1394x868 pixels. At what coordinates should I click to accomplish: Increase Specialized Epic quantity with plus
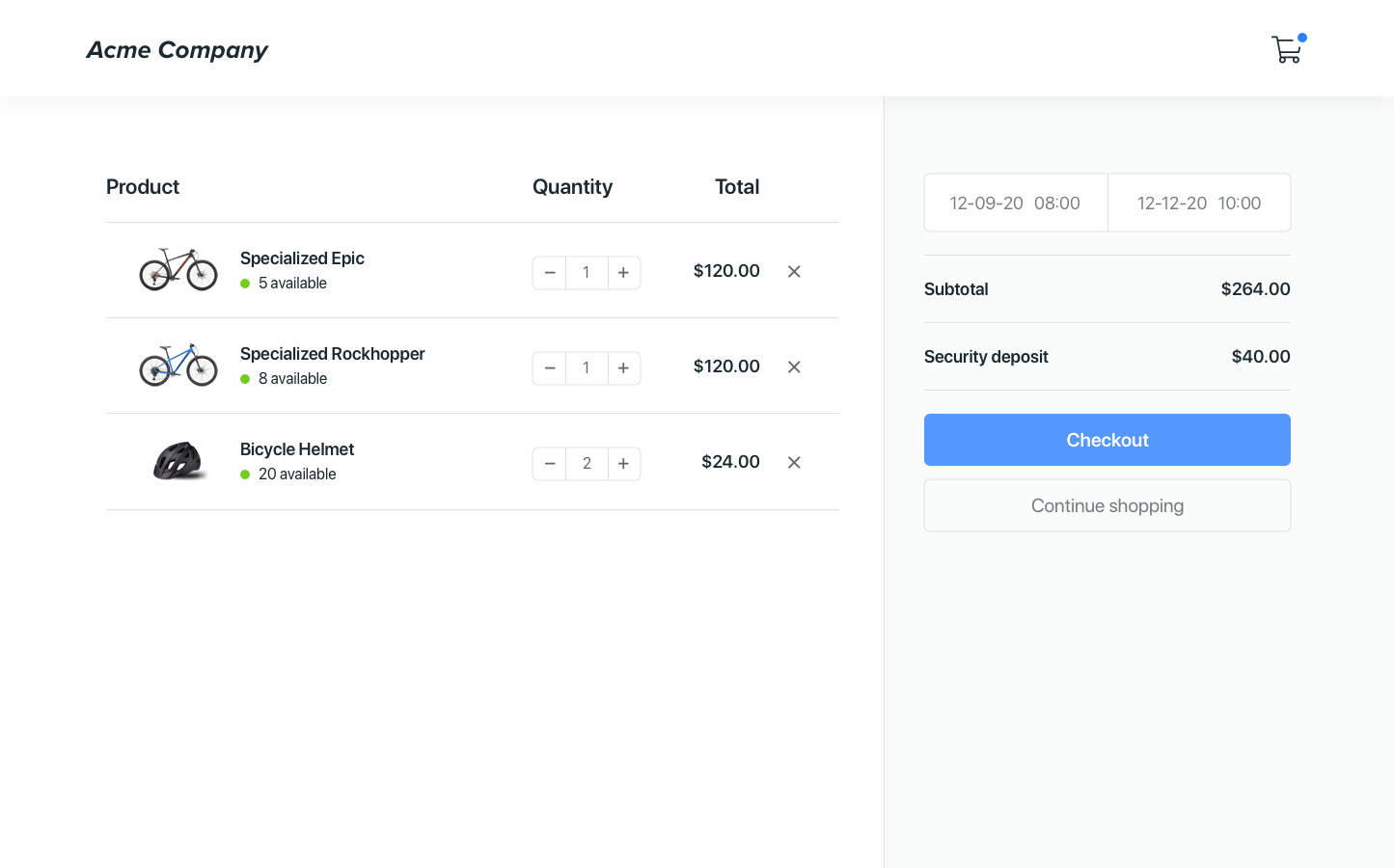[624, 273]
